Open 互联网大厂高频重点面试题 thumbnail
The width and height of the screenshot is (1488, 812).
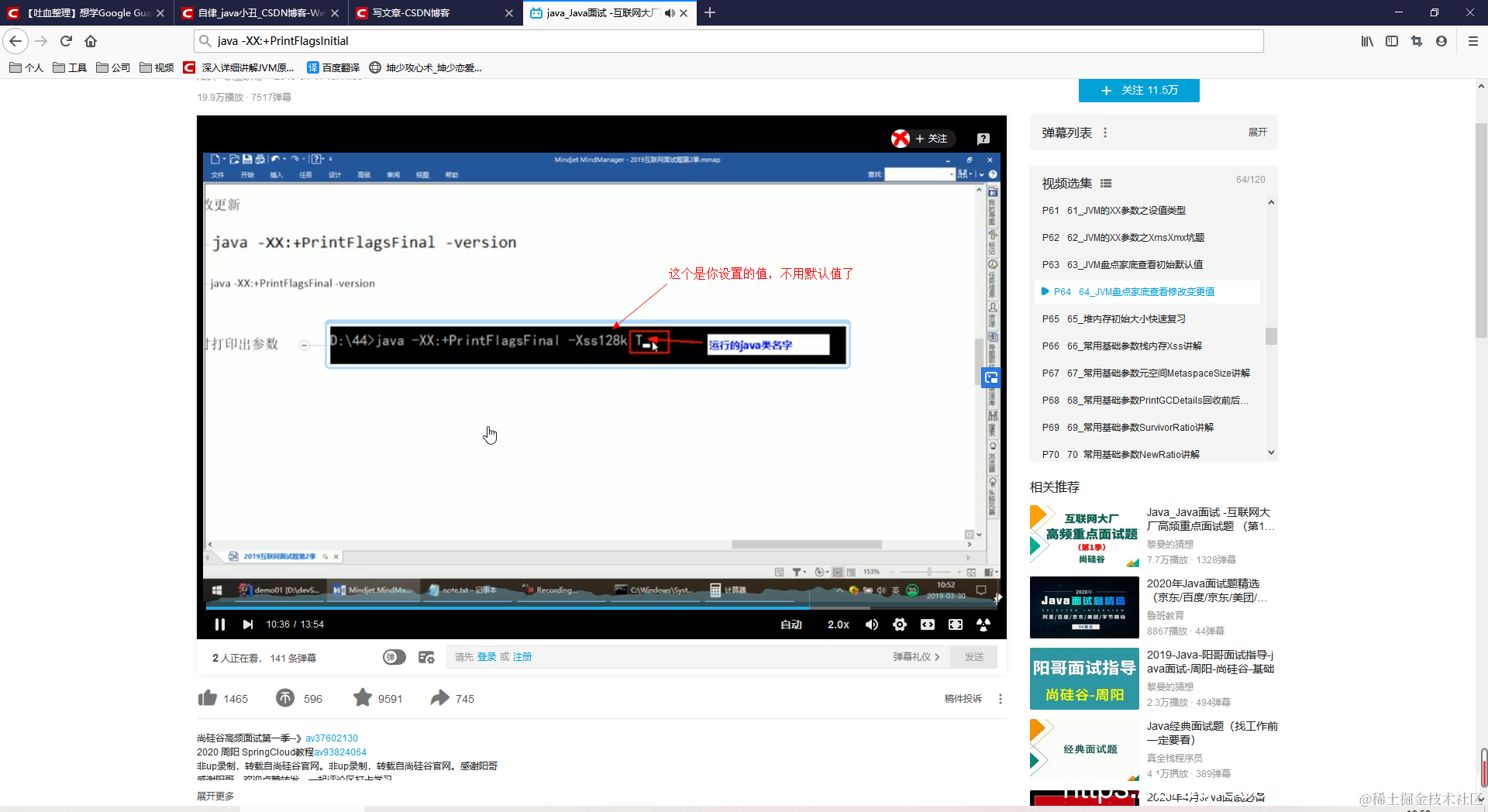pyautogui.click(x=1084, y=535)
